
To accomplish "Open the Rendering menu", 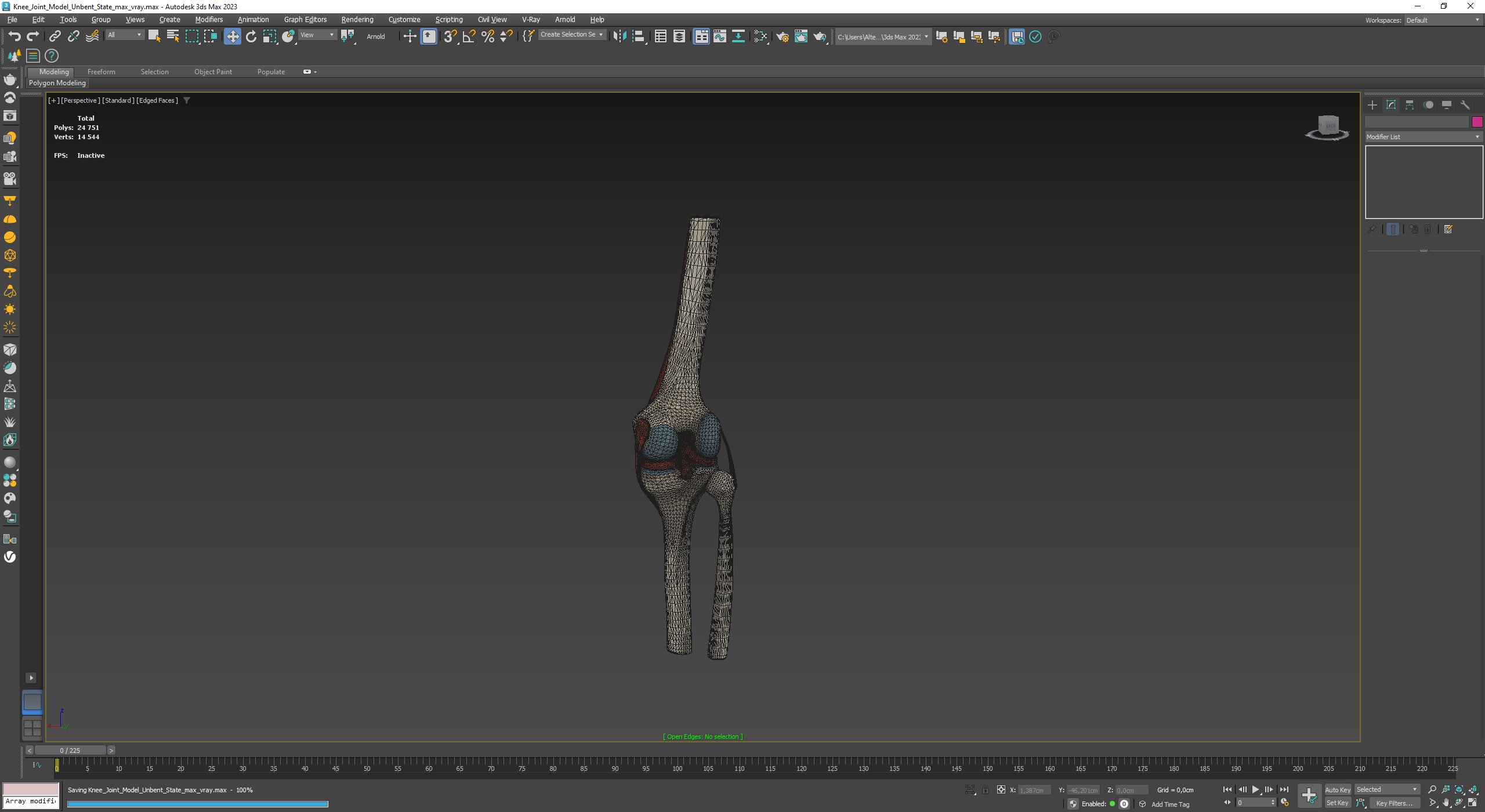I will point(357,20).
